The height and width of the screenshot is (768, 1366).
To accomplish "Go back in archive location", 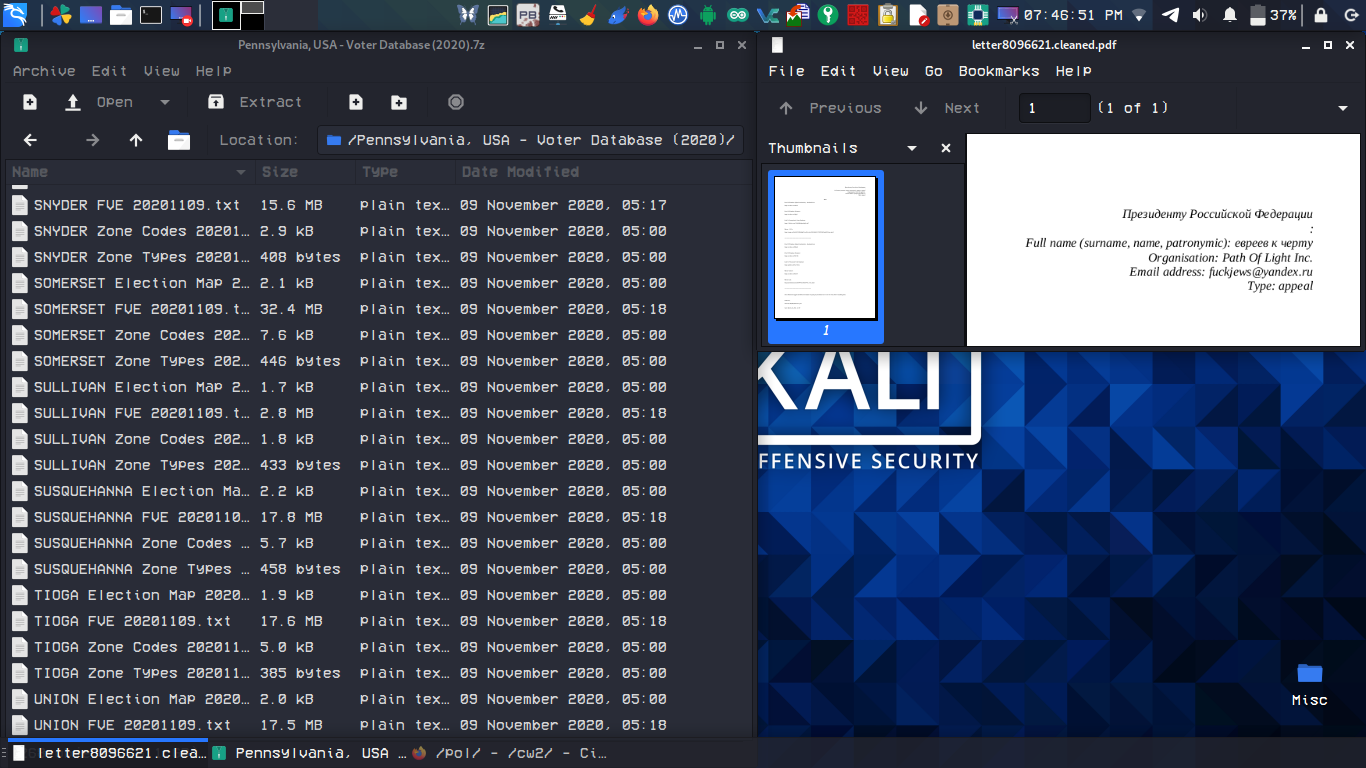I will point(30,140).
